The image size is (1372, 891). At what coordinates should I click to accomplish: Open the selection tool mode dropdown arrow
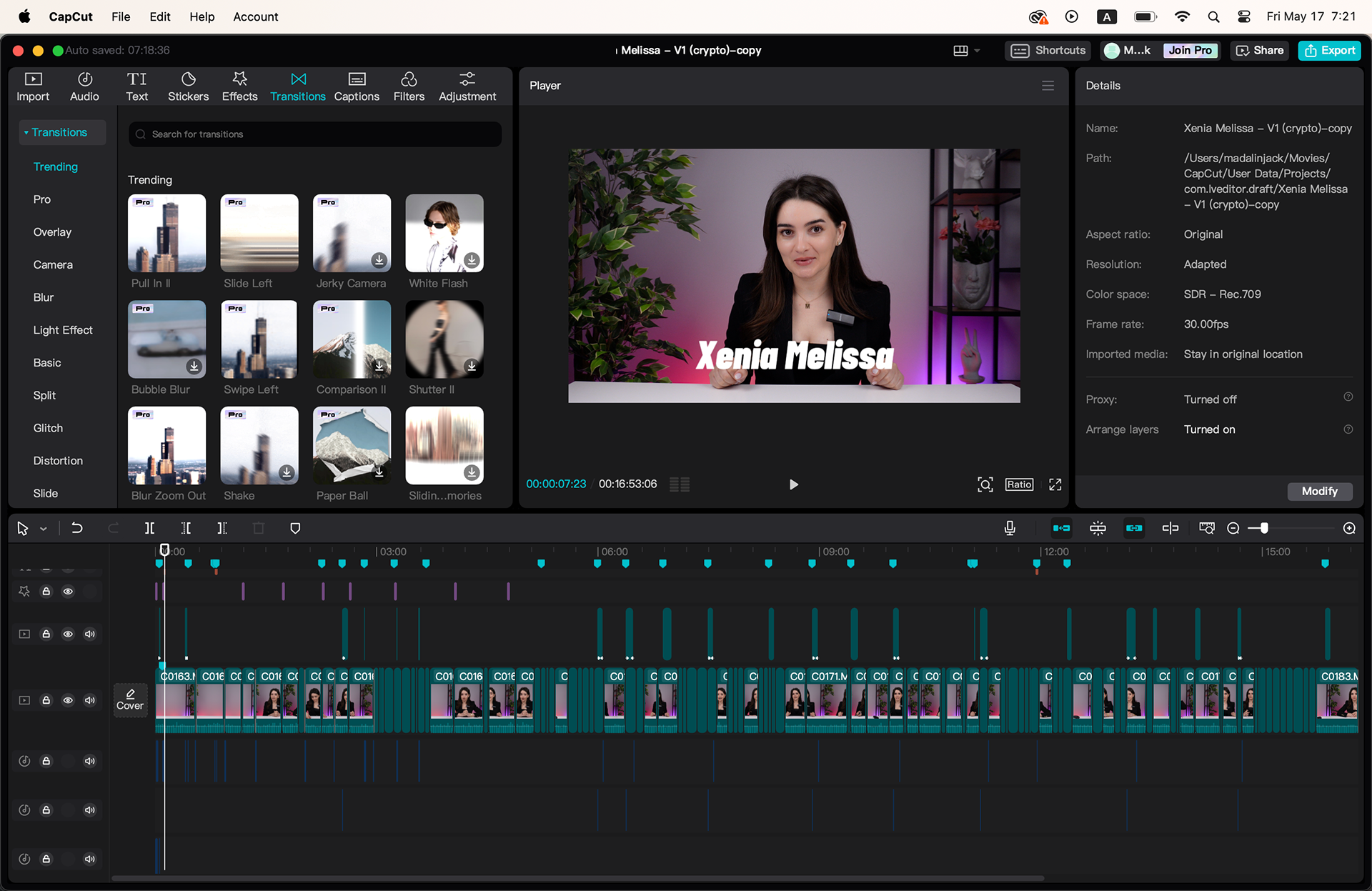point(44,529)
